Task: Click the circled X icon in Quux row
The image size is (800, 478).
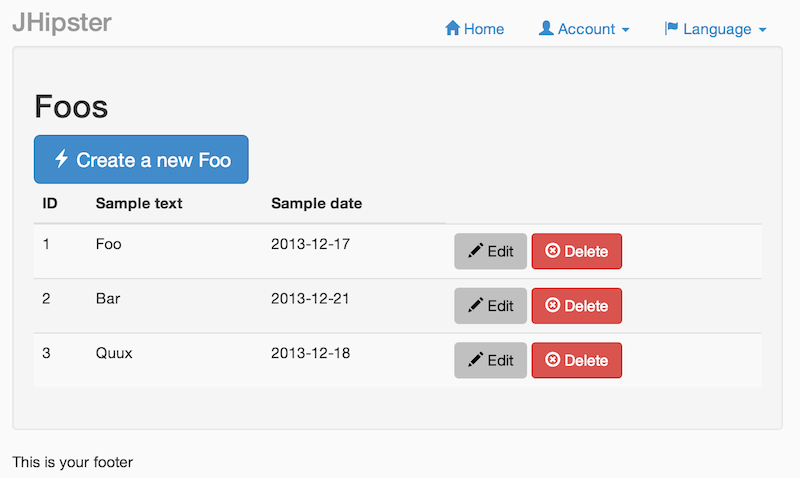Action: (552, 360)
